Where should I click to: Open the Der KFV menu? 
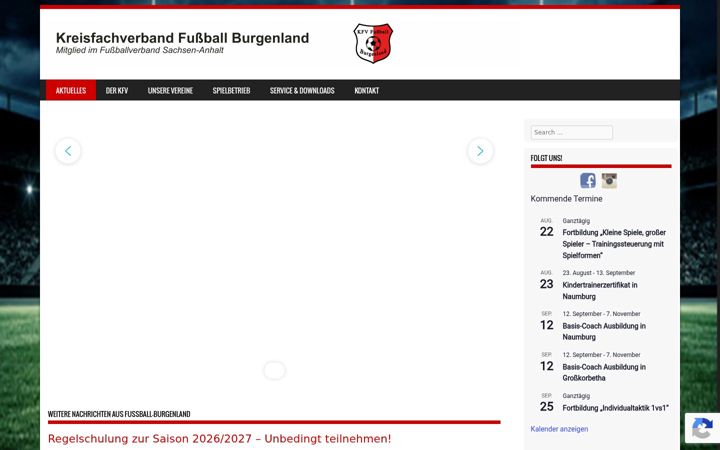pos(117,90)
